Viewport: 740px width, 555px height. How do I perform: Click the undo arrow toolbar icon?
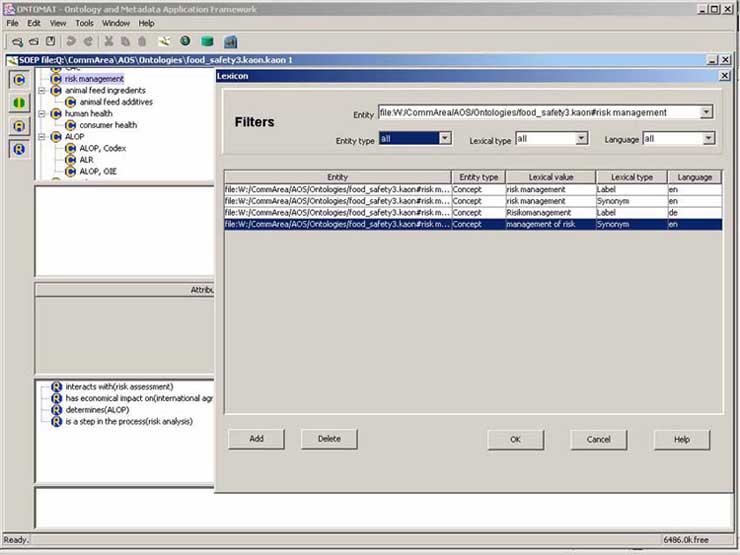[71, 42]
